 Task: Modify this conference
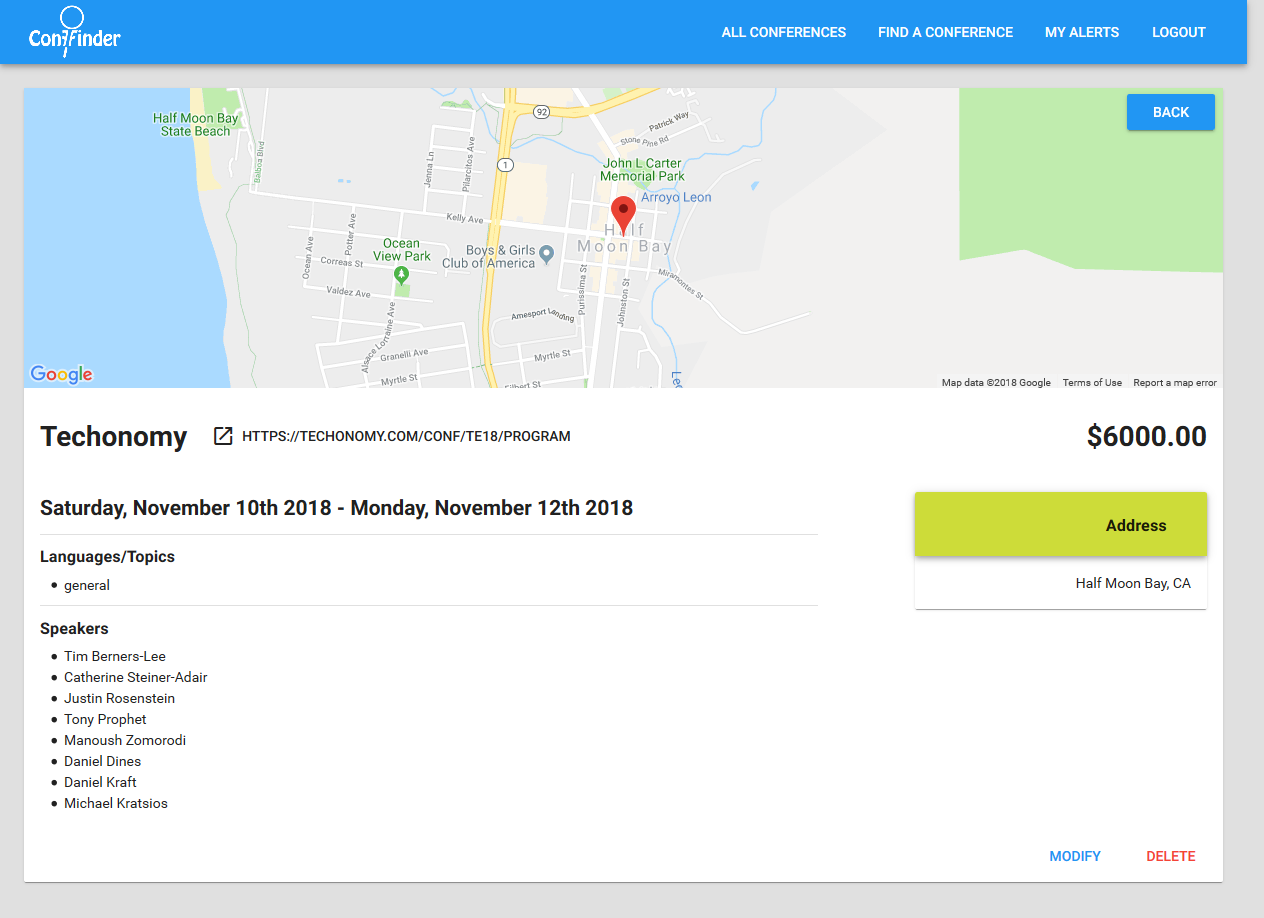click(1075, 856)
